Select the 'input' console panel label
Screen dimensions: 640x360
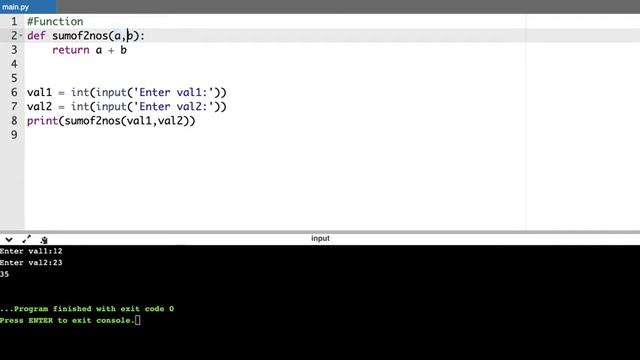pyautogui.click(x=320, y=238)
